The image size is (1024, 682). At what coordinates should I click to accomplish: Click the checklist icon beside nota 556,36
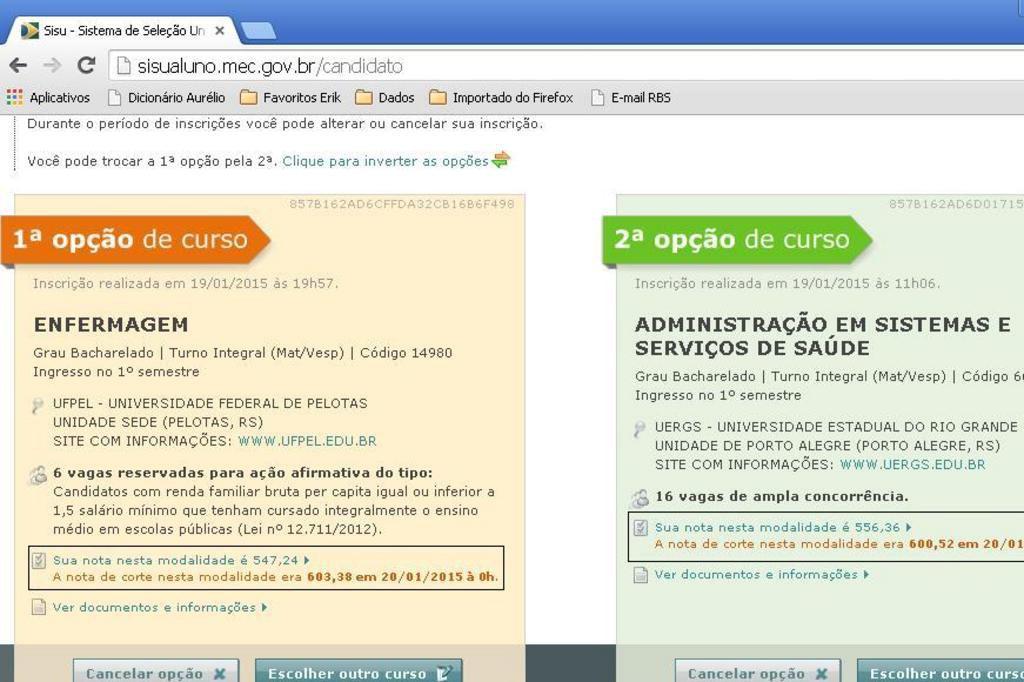pos(641,527)
